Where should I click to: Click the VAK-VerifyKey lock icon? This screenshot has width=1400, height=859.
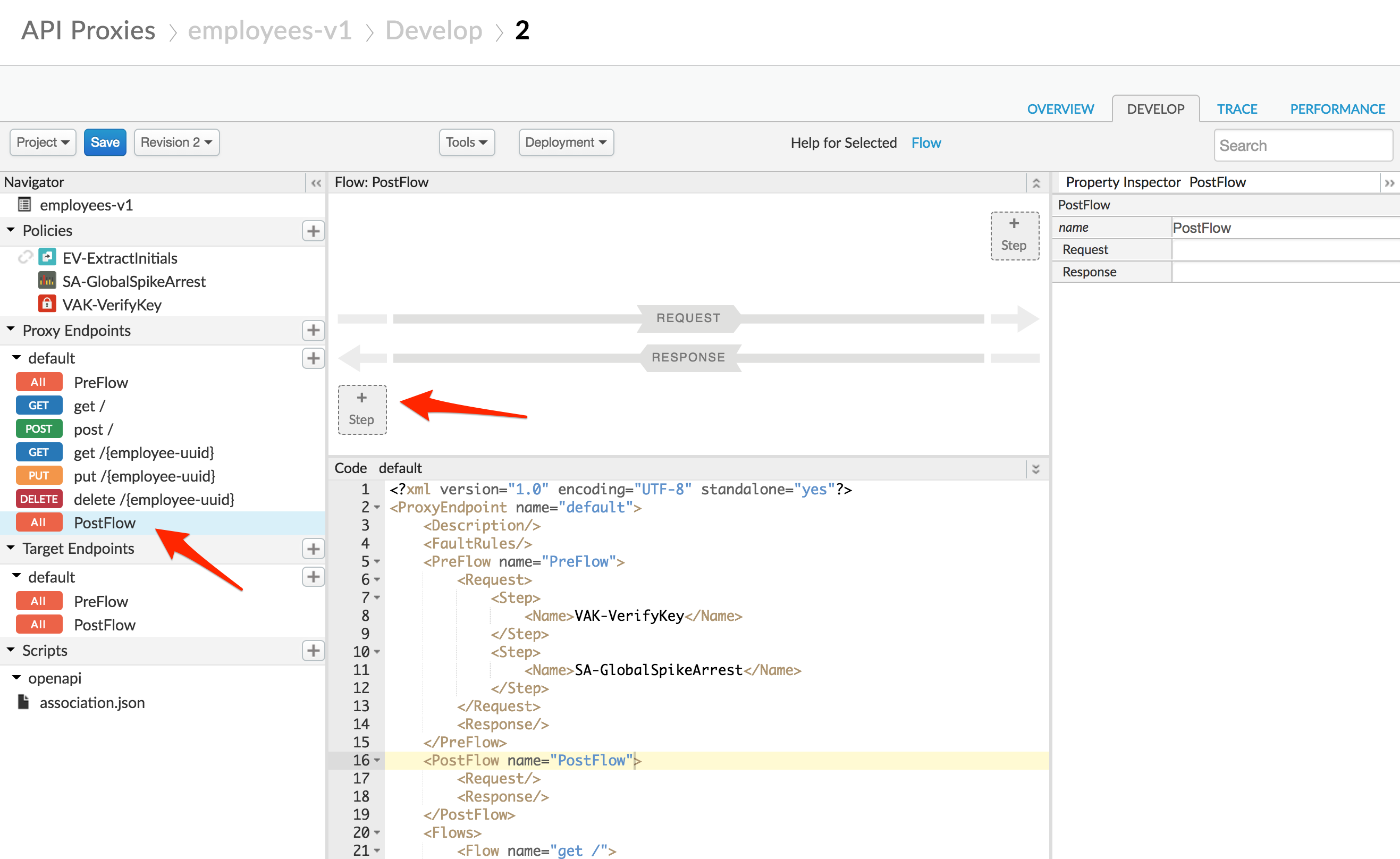(x=47, y=304)
